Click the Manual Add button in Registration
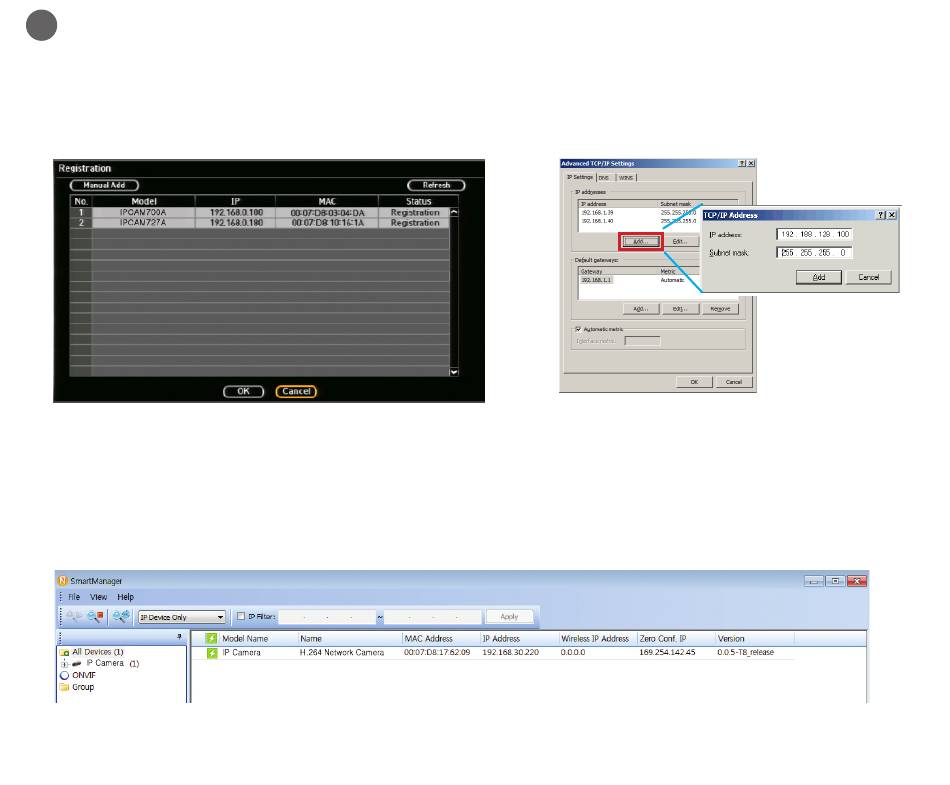950x785 pixels. [x=104, y=185]
